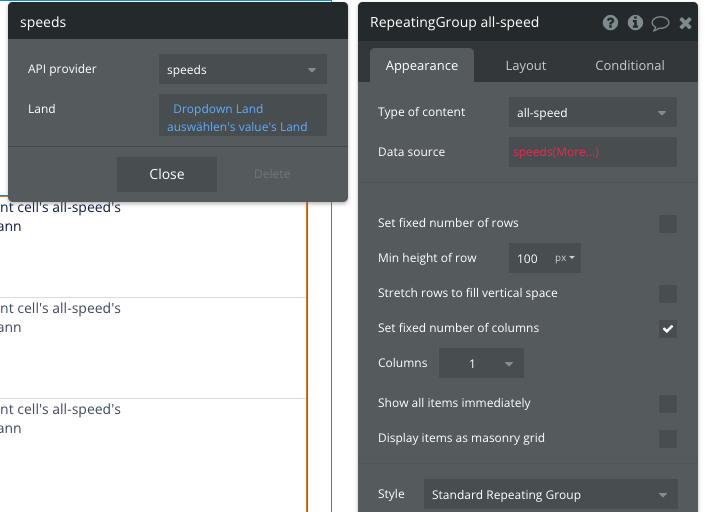Switch to the Conditional tab
The image size is (705, 512).
[629, 66]
